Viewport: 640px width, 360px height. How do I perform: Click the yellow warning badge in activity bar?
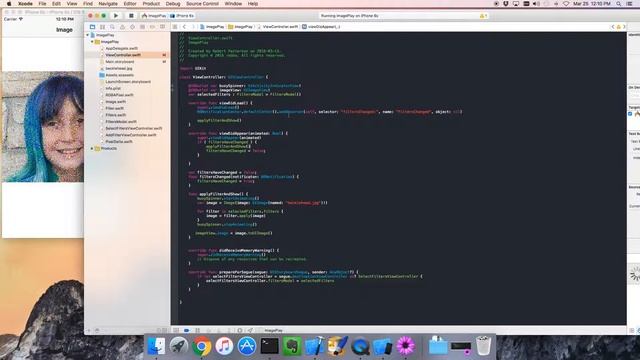coord(483,16)
